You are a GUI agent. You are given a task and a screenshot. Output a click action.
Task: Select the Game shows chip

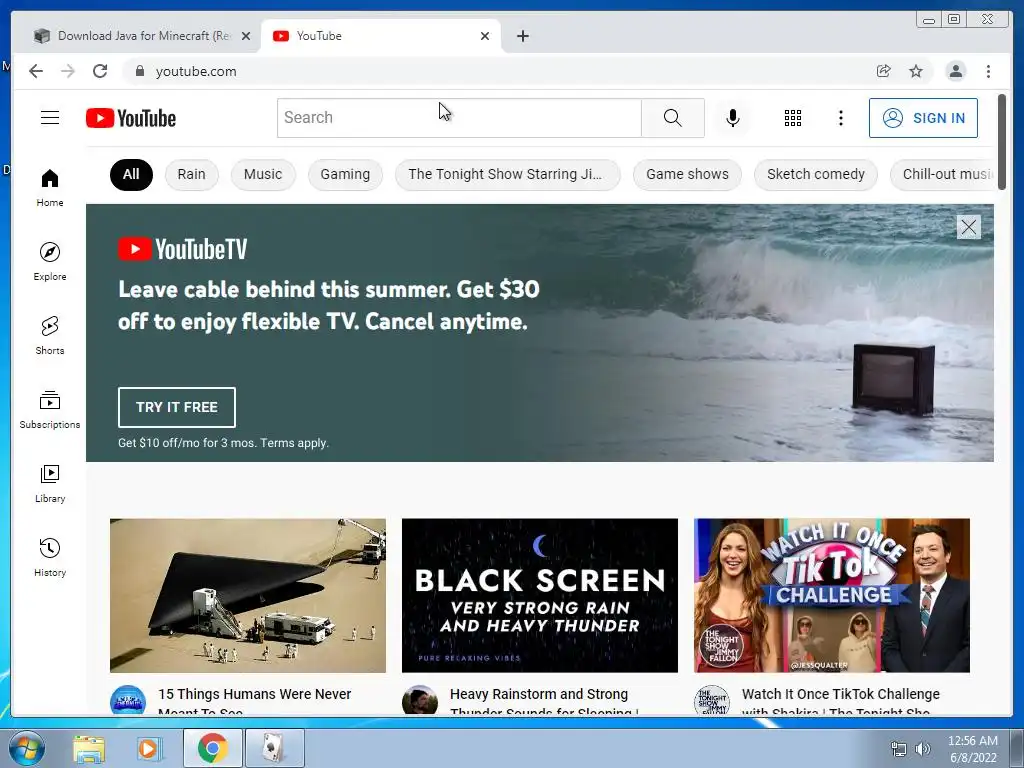point(687,174)
